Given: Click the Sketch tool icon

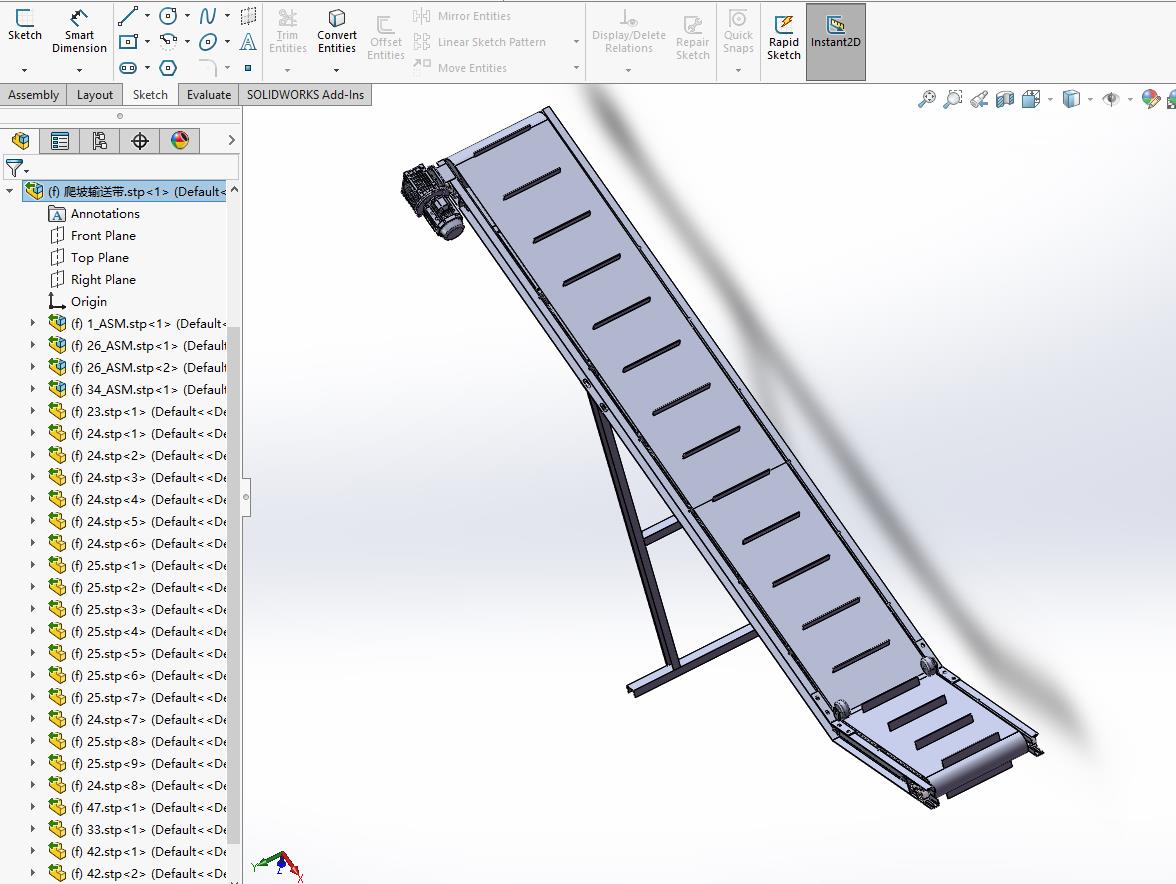Looking at the screenshot, I should (x=24, y=25).
